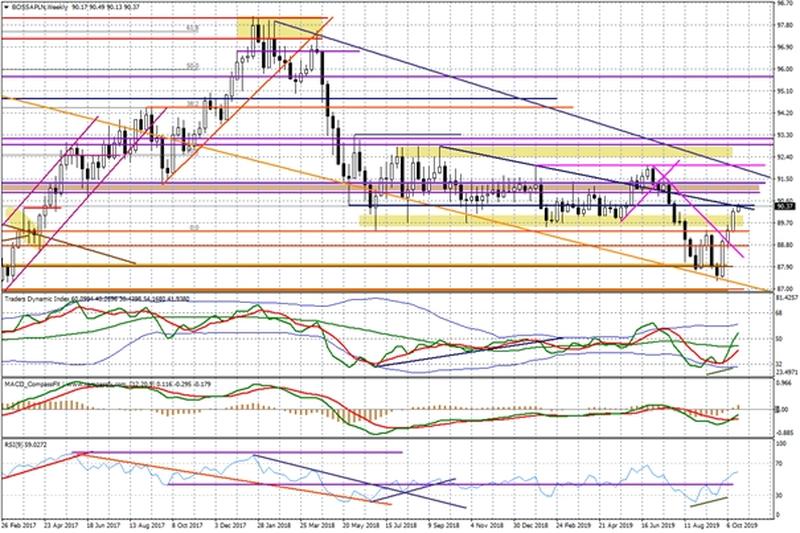The width and height of the screenshot is (800, 533).
Task: Click the RSI 70 level label on the right scale
Action: pos(782,463)
